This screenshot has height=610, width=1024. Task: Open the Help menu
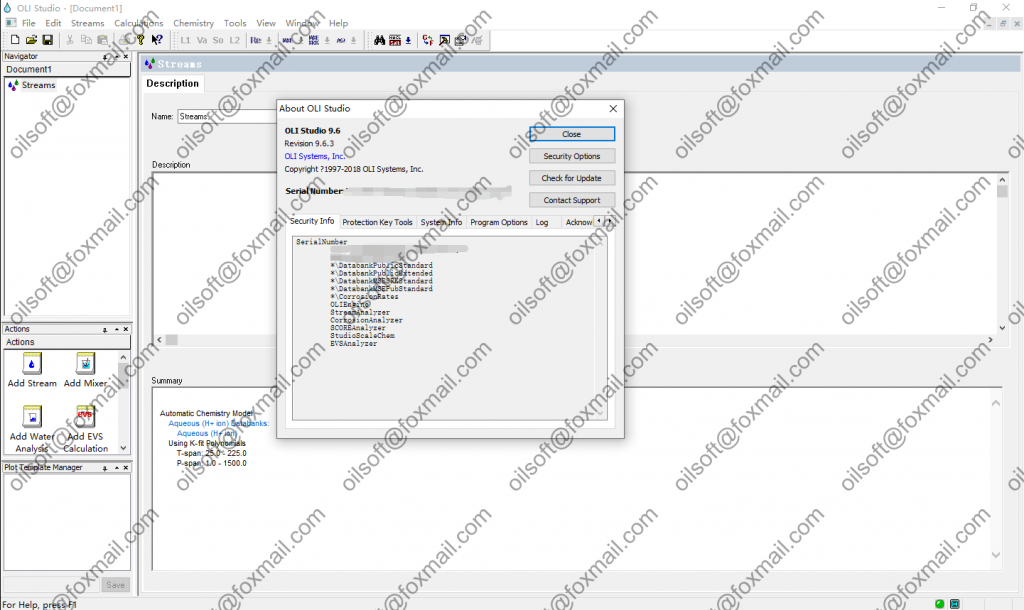(x=338, y=23)
